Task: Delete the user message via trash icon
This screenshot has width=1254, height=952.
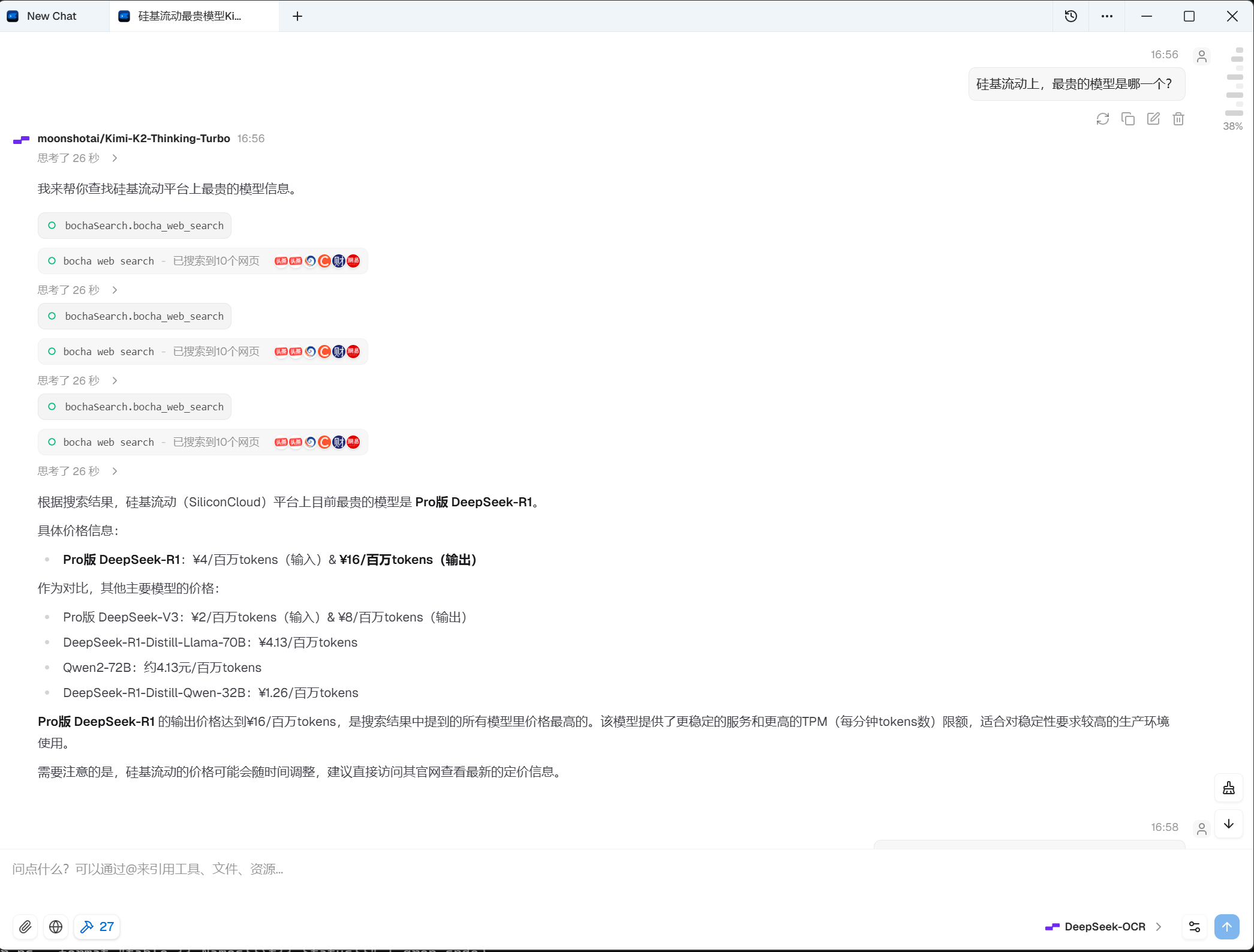Action: pyautogui.click(x=1178, y=119)
